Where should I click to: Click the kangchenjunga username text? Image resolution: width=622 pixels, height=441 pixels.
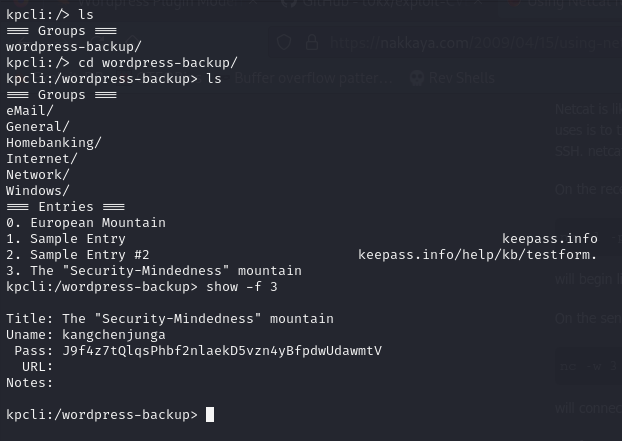coord(114,335)
